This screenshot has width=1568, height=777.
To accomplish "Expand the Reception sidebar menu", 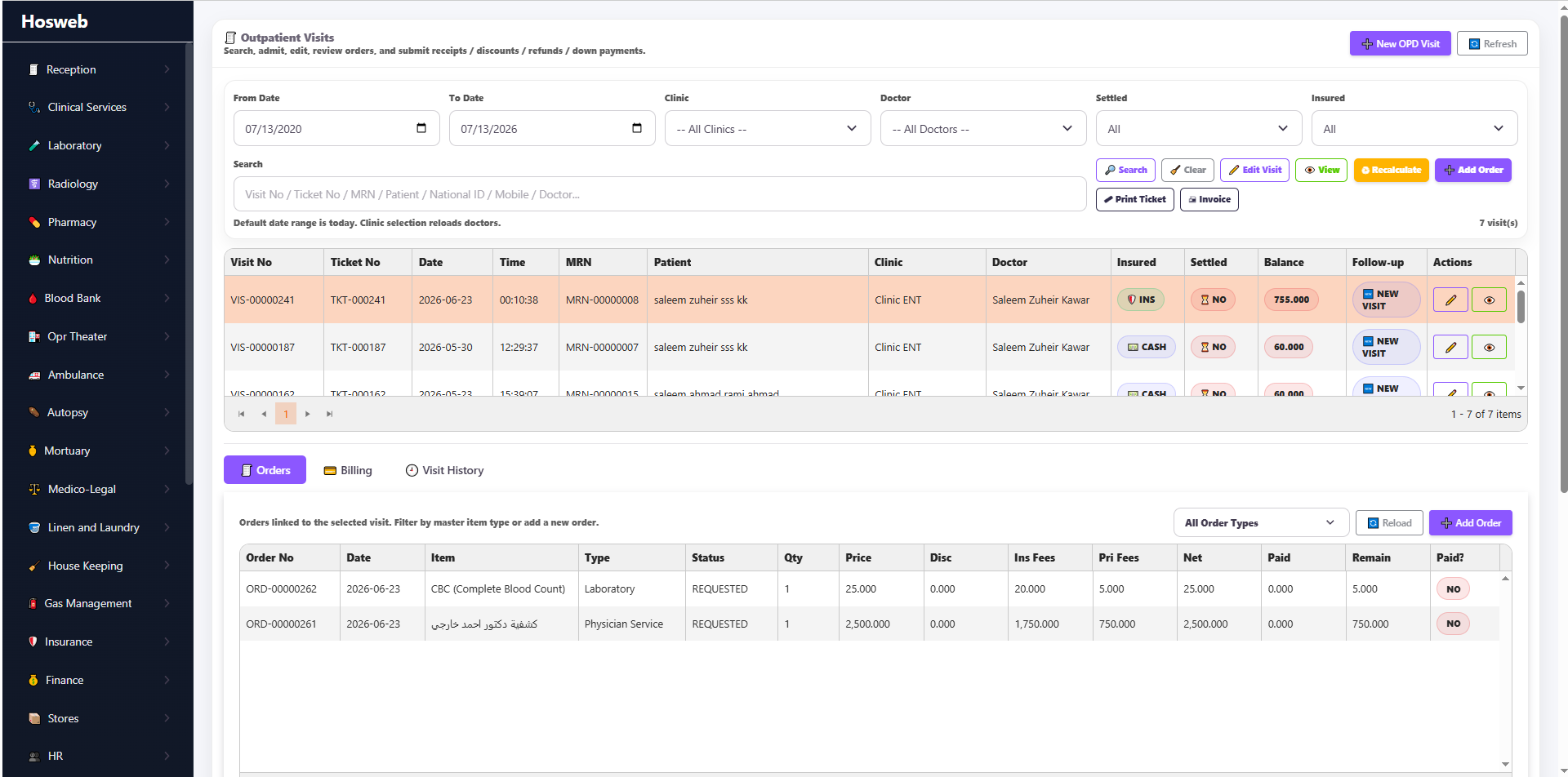I will tap(98, 69).
